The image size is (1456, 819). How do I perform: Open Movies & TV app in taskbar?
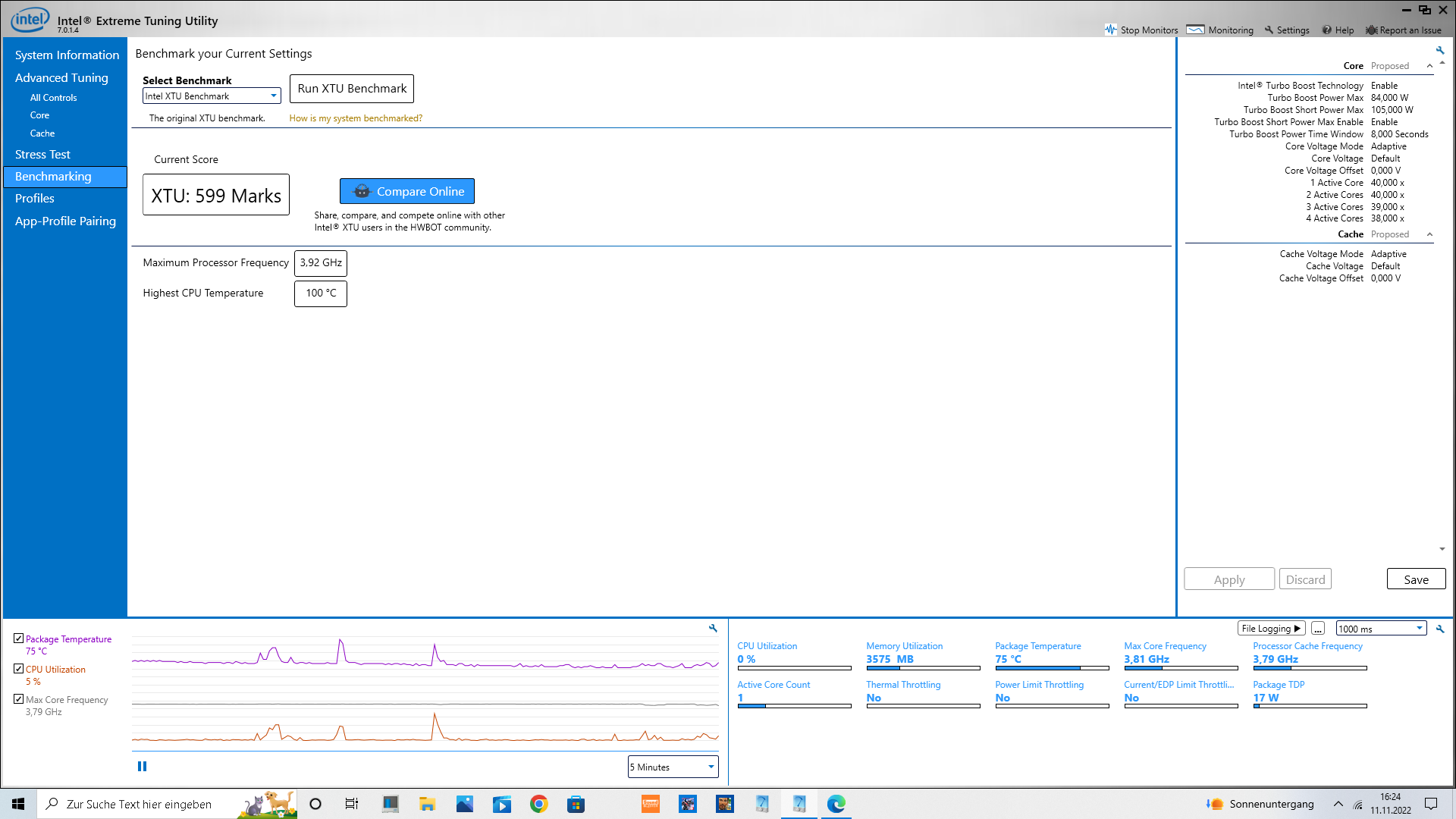click(501, 804)
